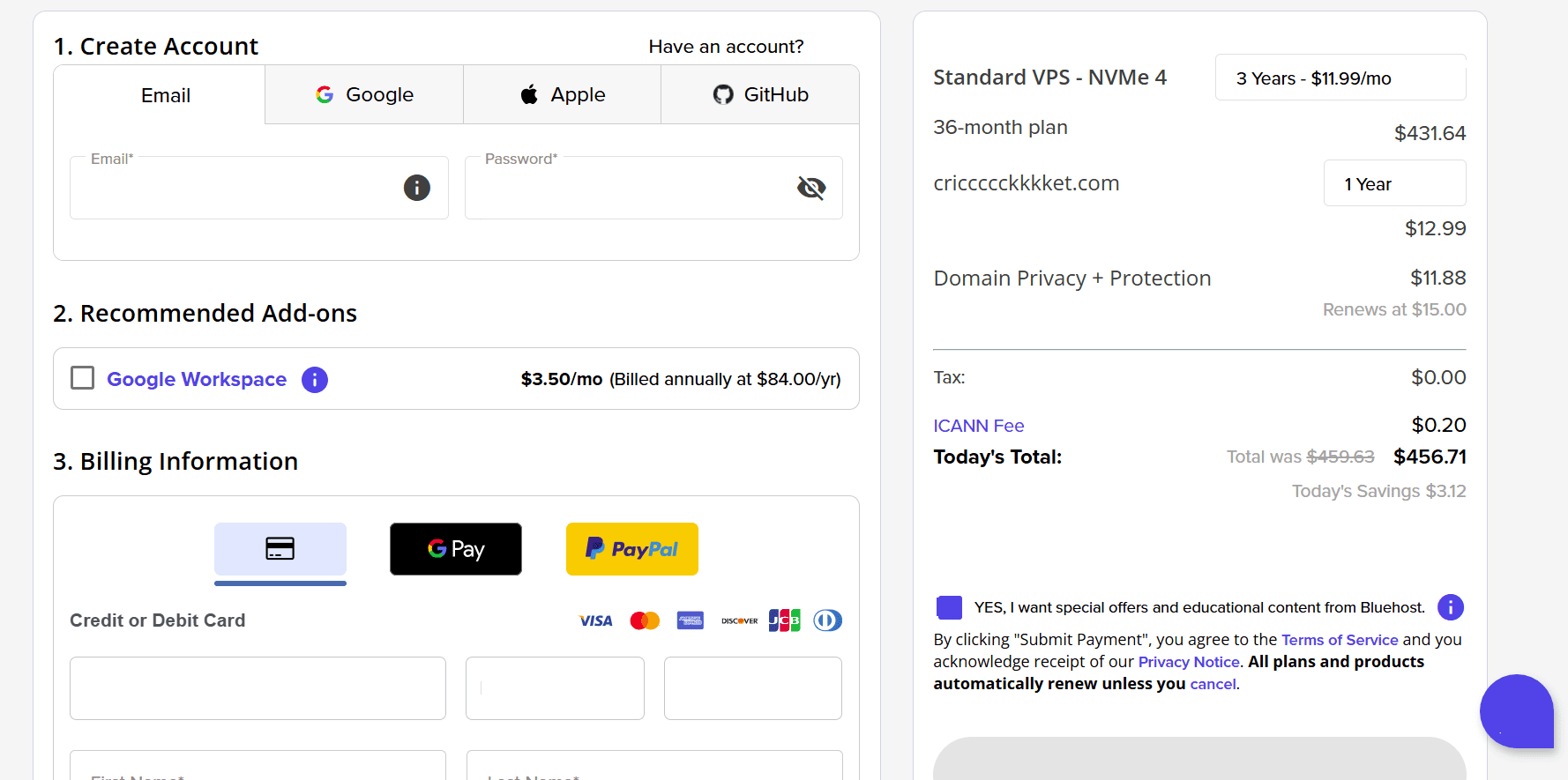
Task: Click Have an account? link
Action: (x=726, y=47)
